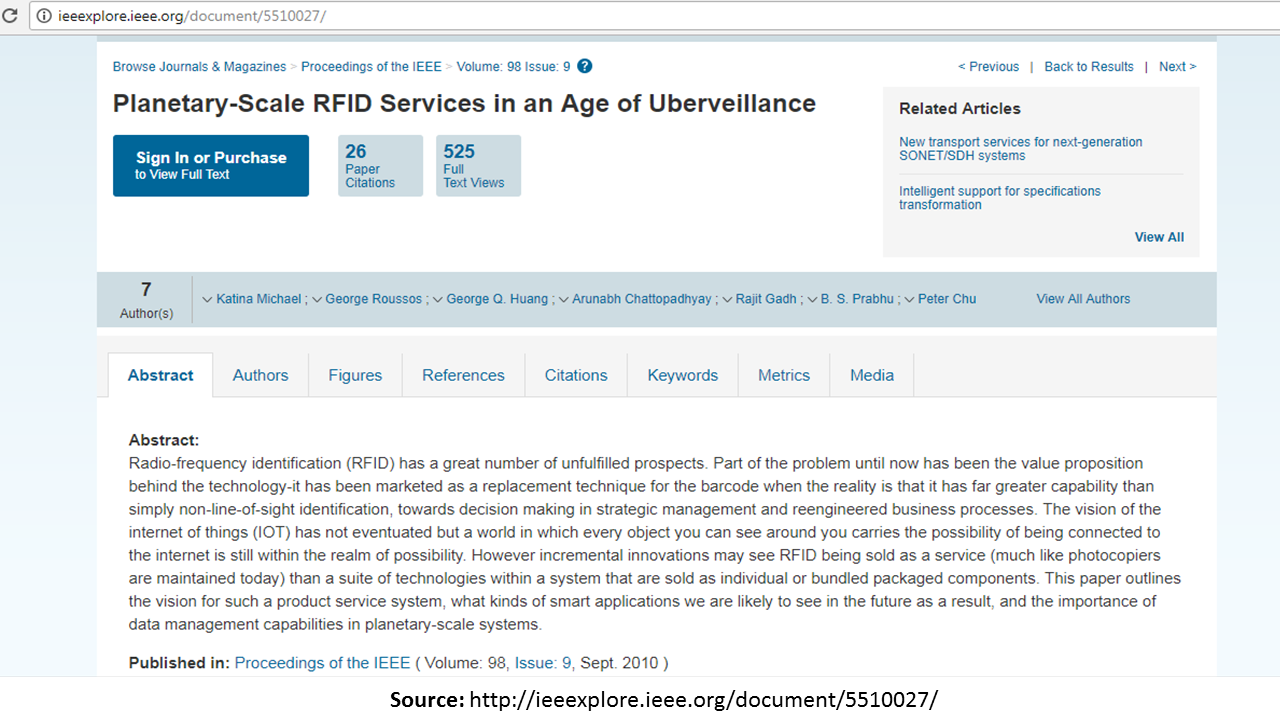
Task: Open the Figures tab
Action: pos(355,375)
